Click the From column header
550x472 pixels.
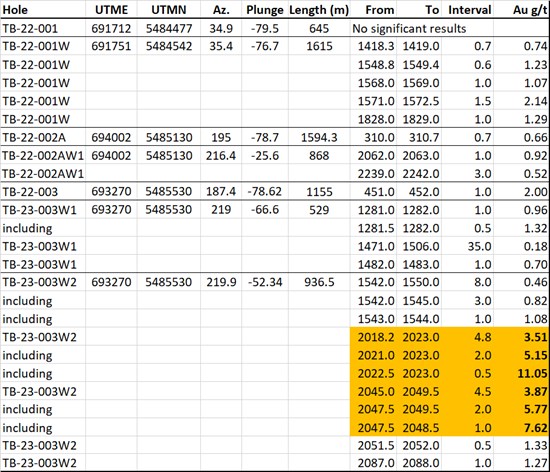pyautogui.click(x=380, y=10)
